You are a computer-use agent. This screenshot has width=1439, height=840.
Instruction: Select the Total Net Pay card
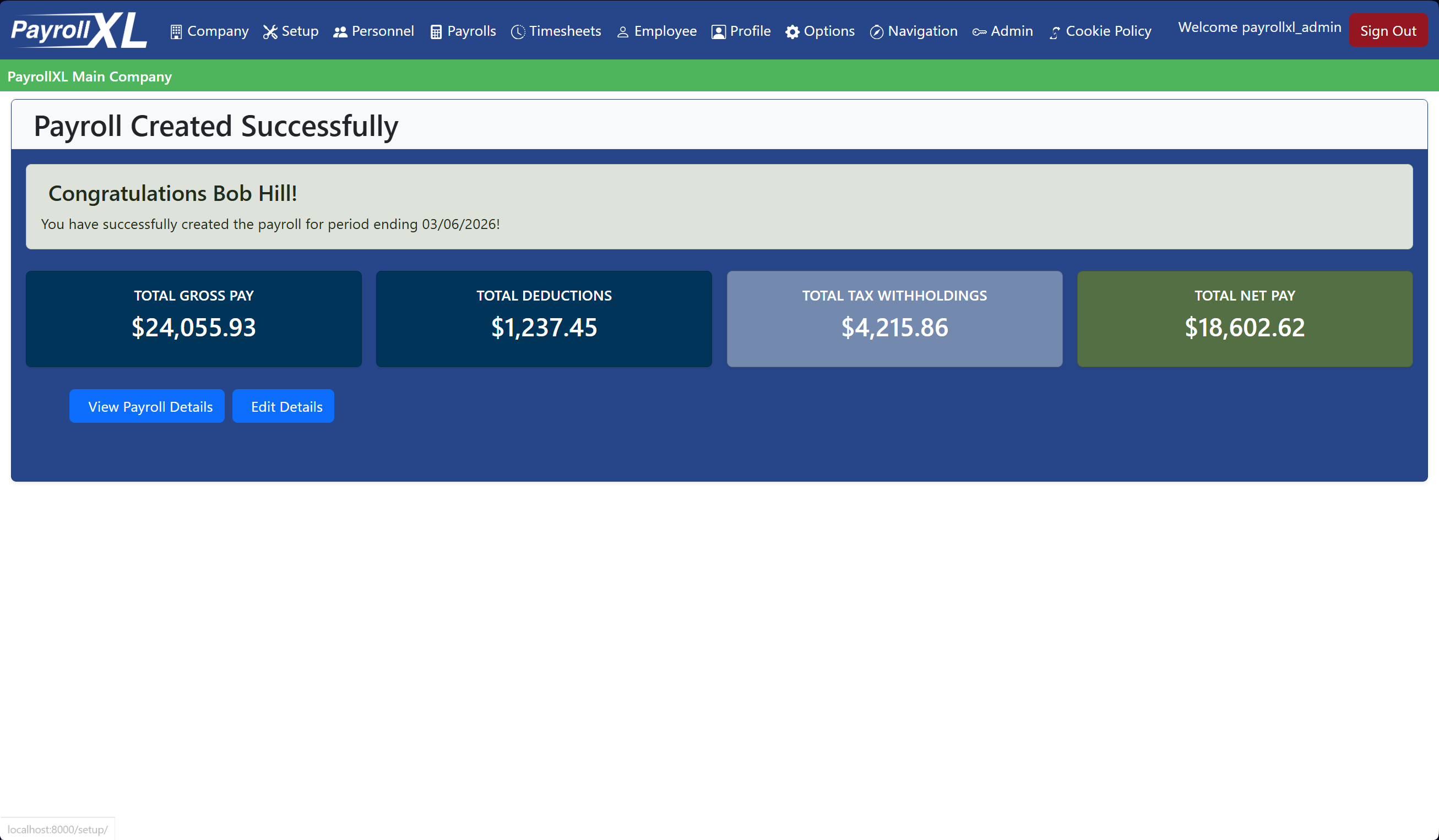click(x=1245, y=319)
